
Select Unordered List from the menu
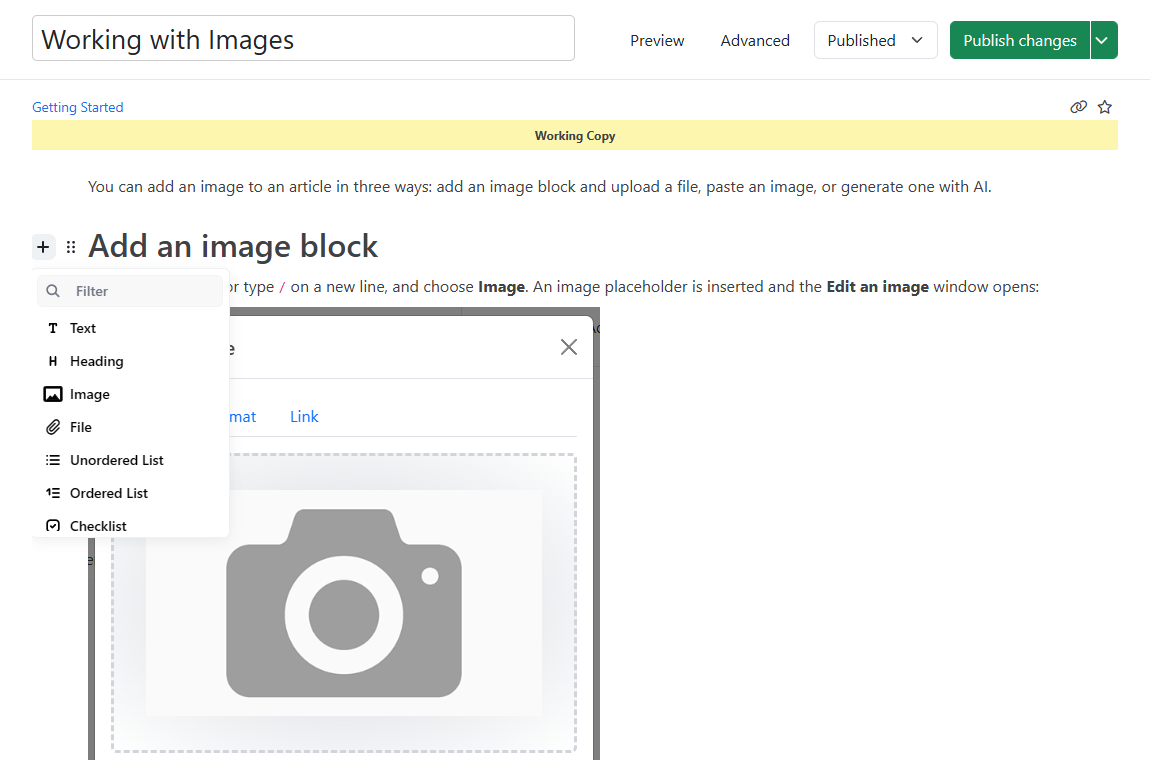click(131, 460)
